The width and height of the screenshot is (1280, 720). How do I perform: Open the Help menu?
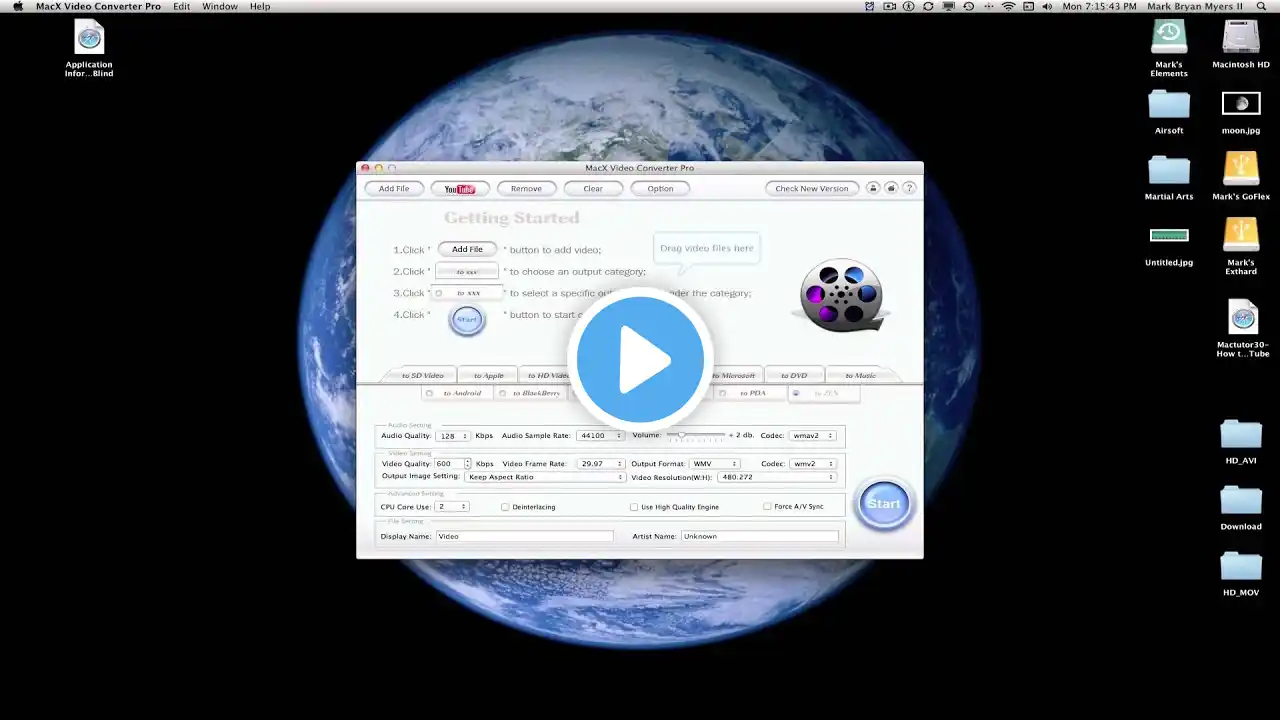[260, 6]
